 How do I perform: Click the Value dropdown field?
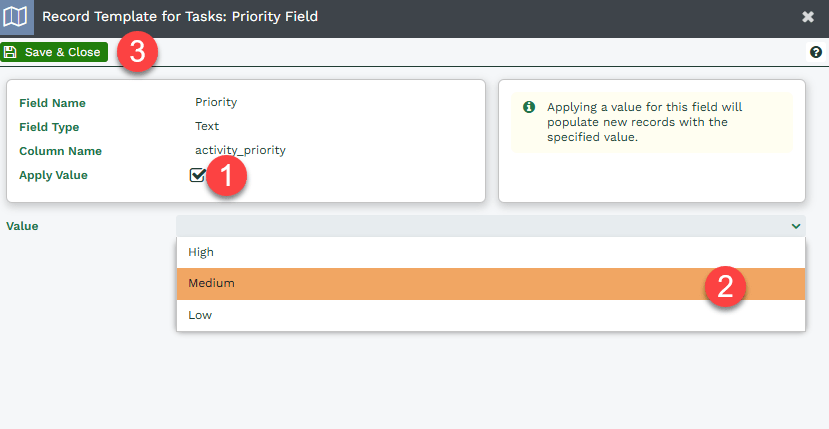coord(491,226)
